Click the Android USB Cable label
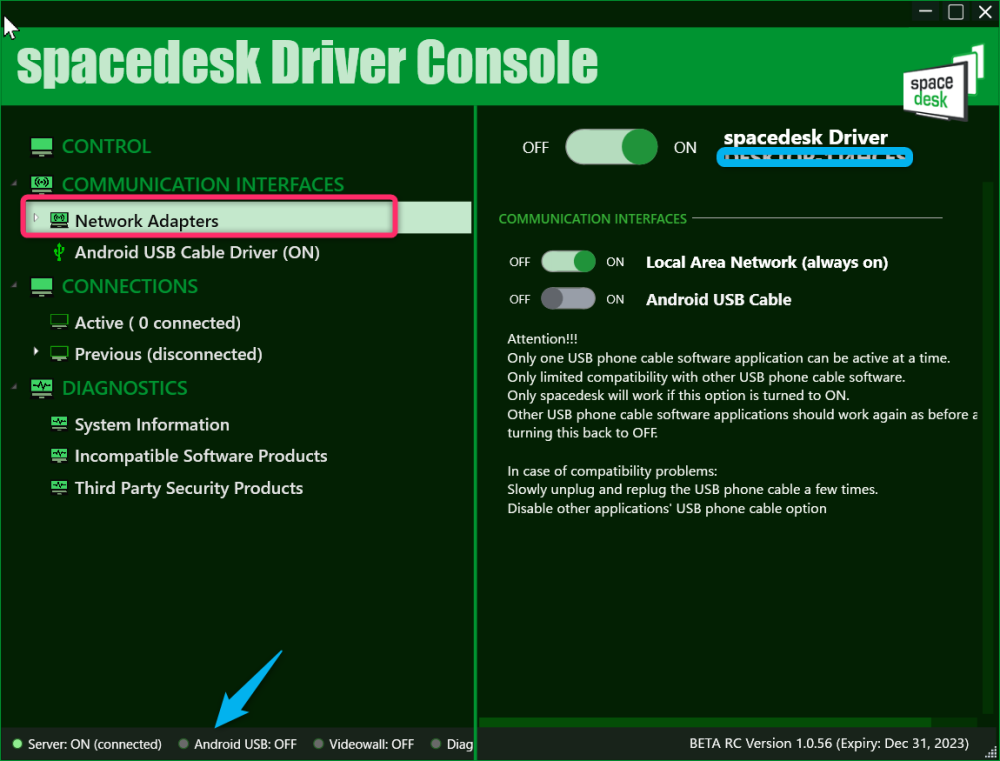This screenshot has width=1000, height=761. pyautogui.click(x=718, y=300)
